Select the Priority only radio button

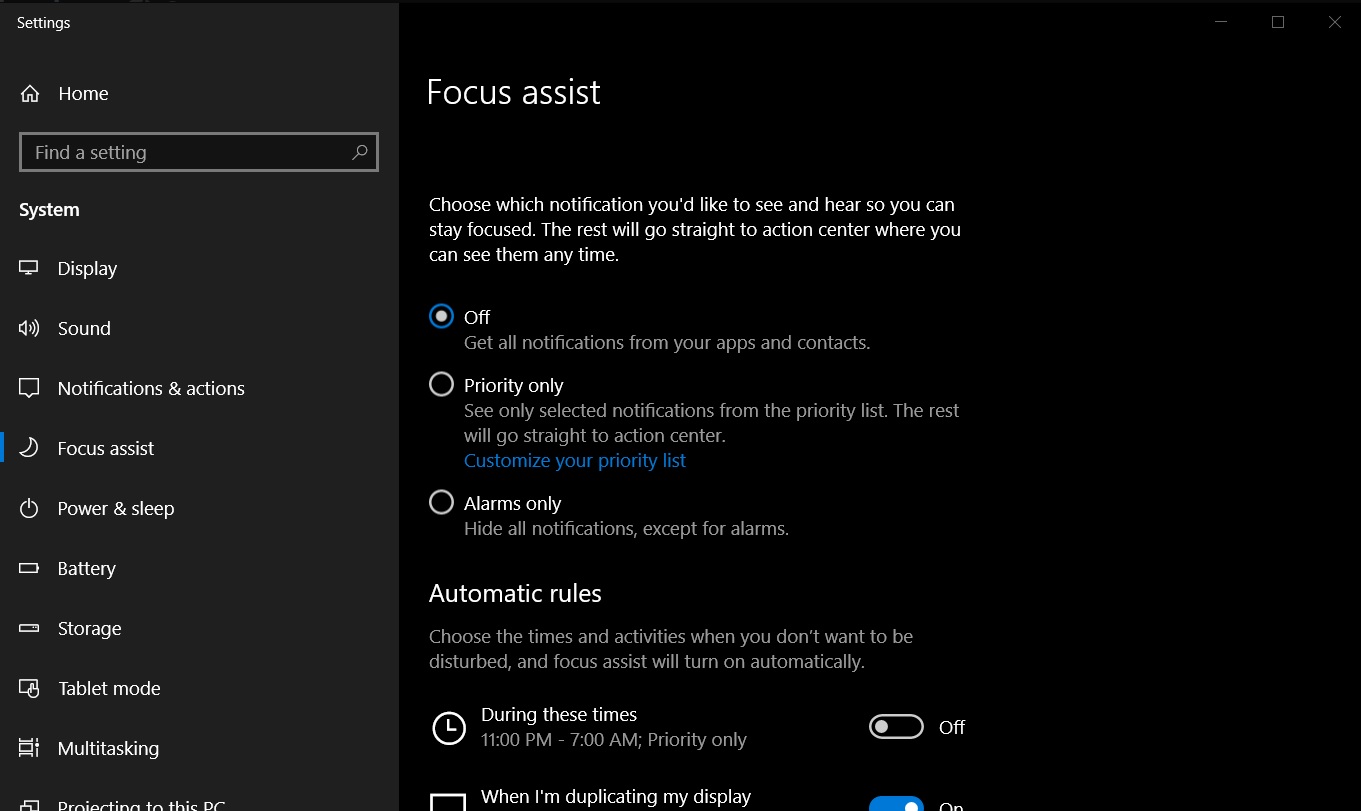pos(441,384)
